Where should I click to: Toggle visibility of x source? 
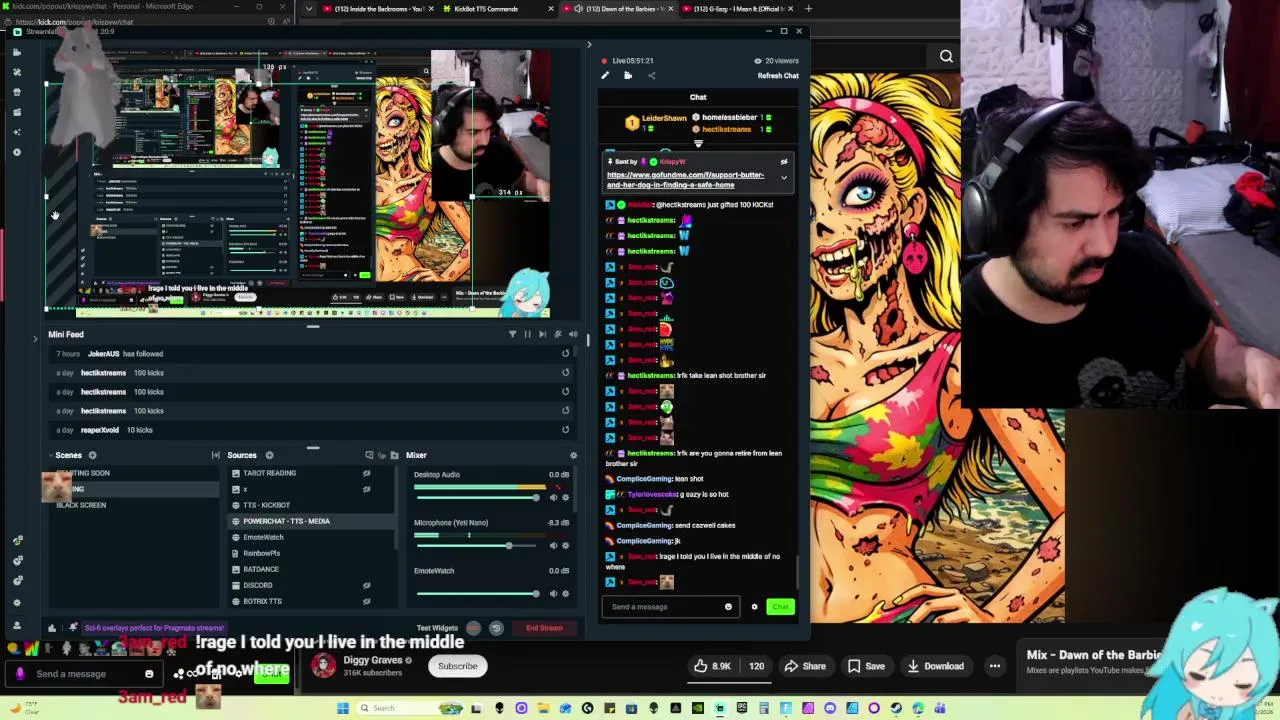click(x=366, y=489)
